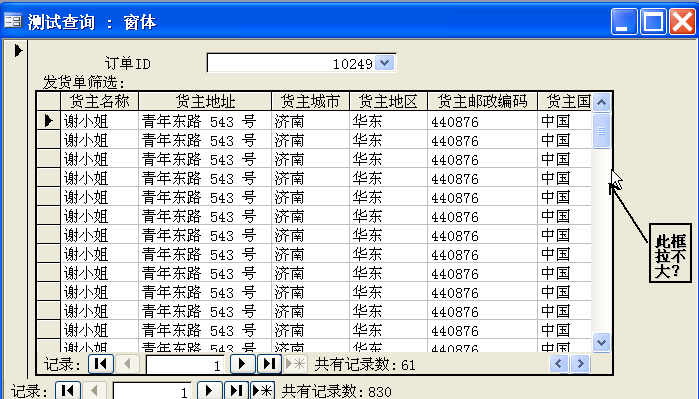Go to first record in main form navigator
This screenshot has width=699, height=399.
click(x=68, y=391)
